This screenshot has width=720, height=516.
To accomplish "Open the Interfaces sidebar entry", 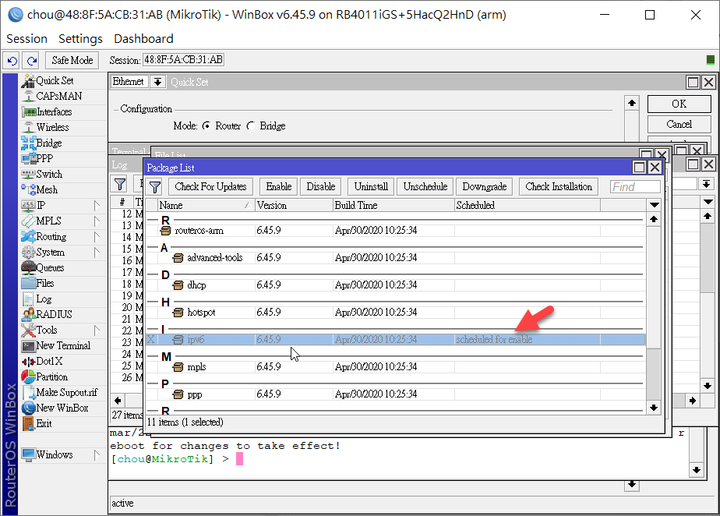I will pyautogui.click(x=54, y=112).
